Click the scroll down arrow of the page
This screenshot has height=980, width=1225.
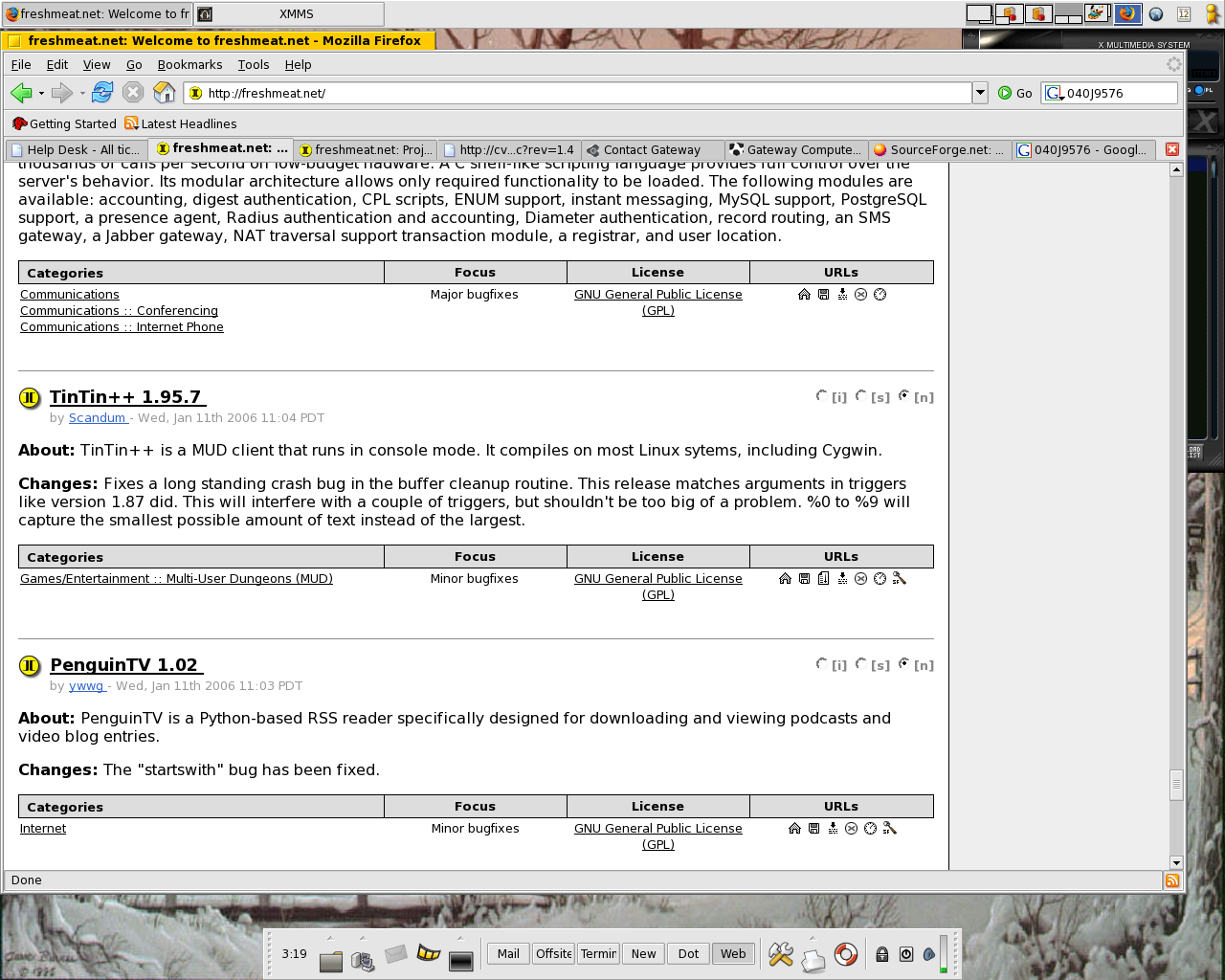pos(1176,862)
